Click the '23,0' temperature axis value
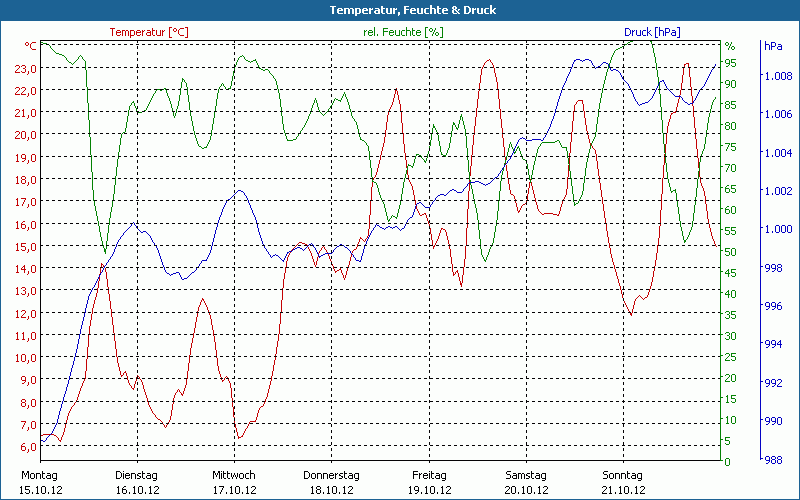The image size is (800, 500). (x=26, y=68)
